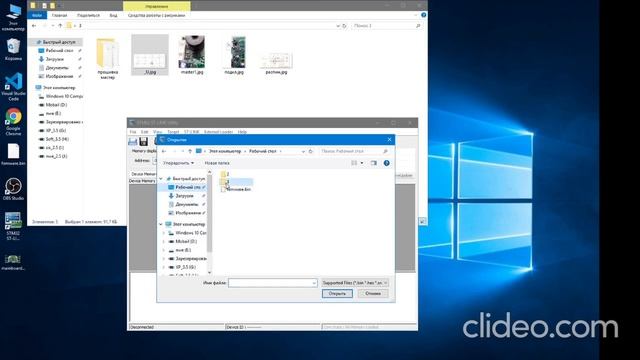Viewport: 640px width, 360px height.
Task: Click the Открыть button in the dialog
Action: (x=337, y=293)
